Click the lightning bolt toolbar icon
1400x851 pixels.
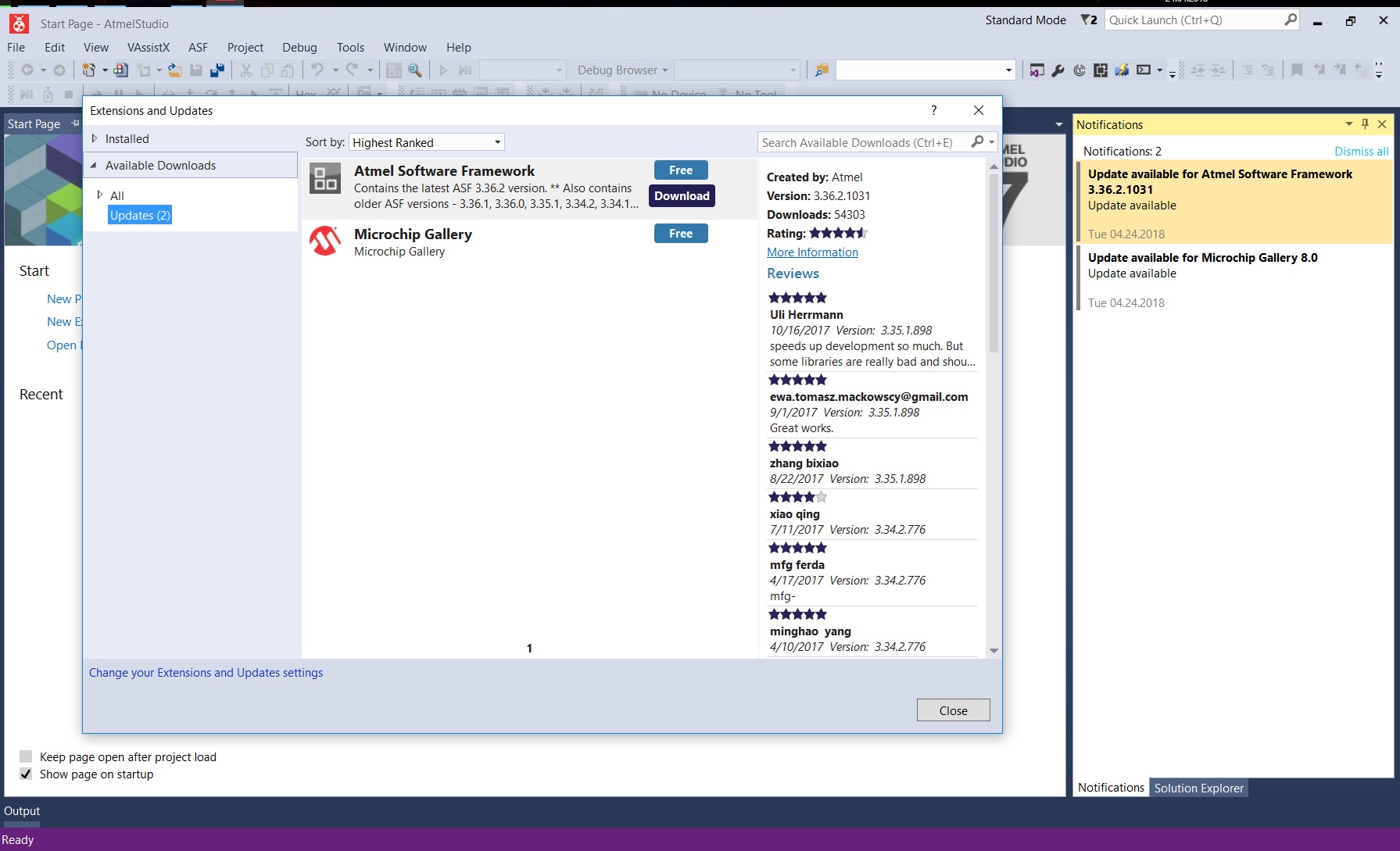1122,70
